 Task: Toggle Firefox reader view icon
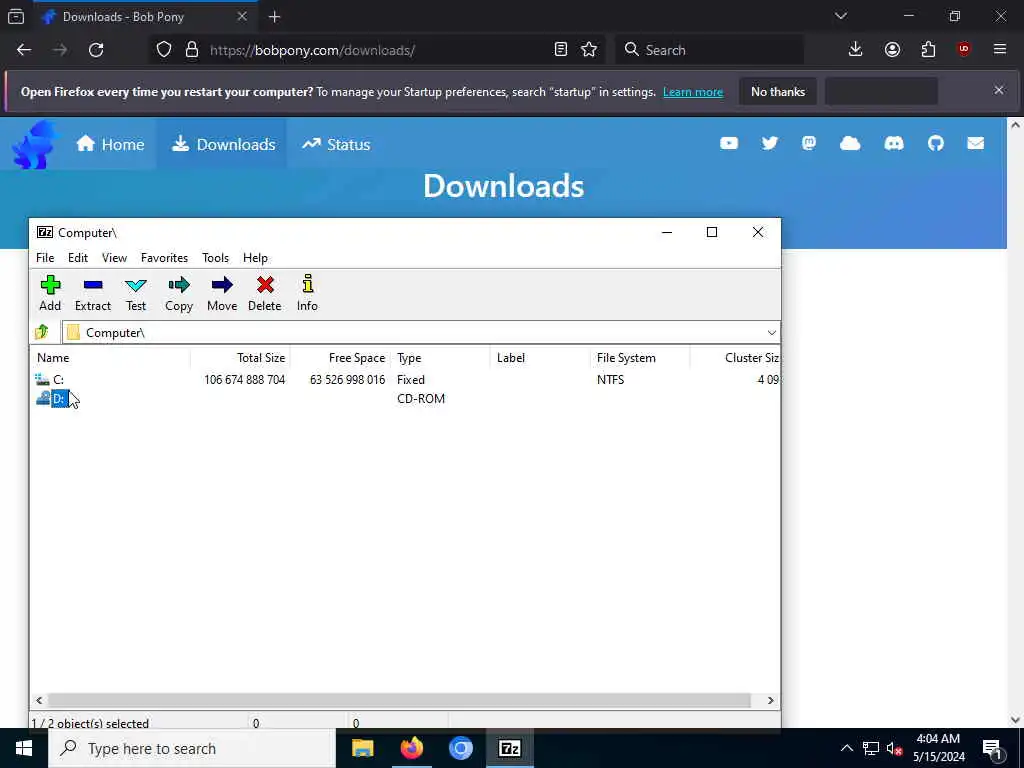click(560, 50)
